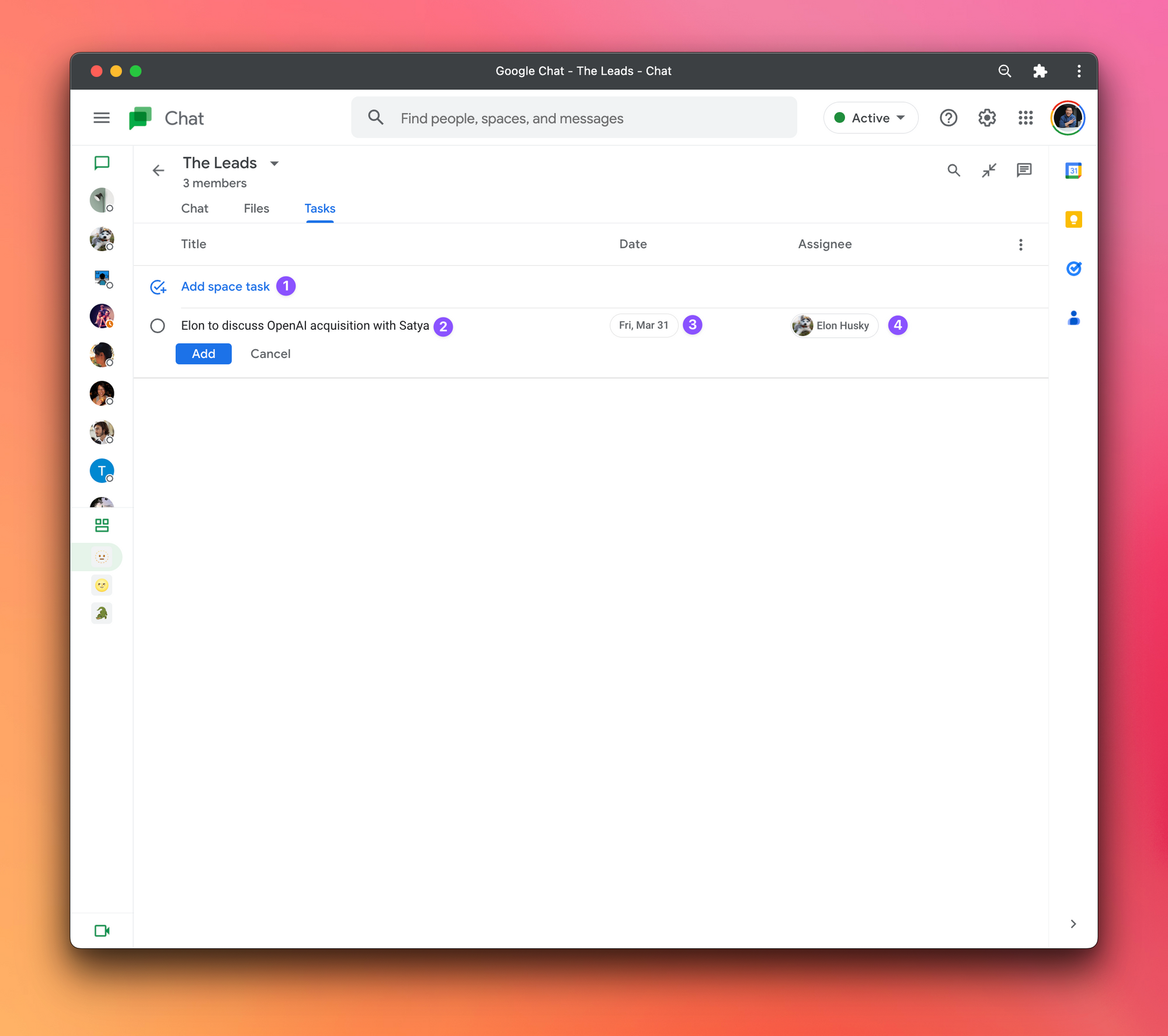Click the blue Add button
1168x1036 pixels.
203,354
